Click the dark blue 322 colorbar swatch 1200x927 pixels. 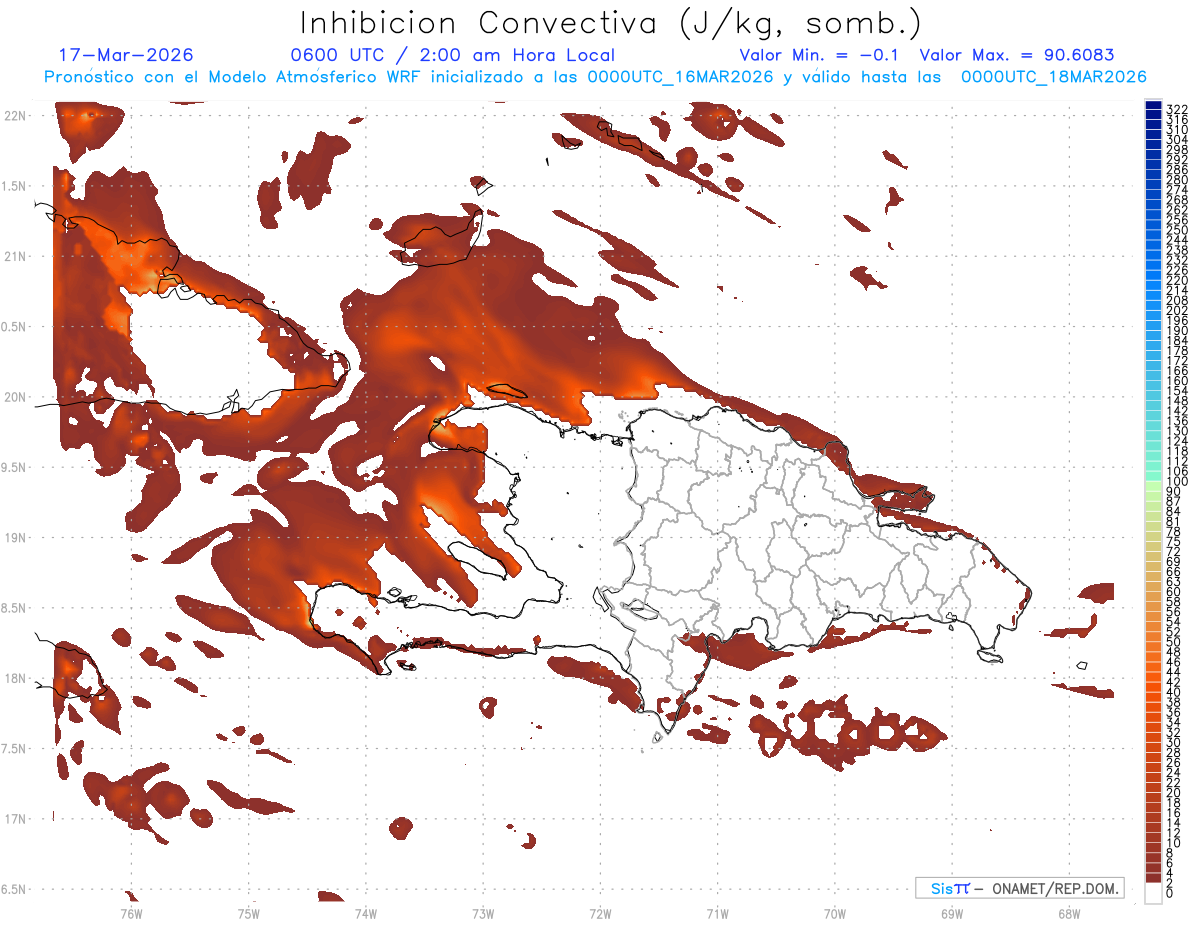tap(1154, 105)
